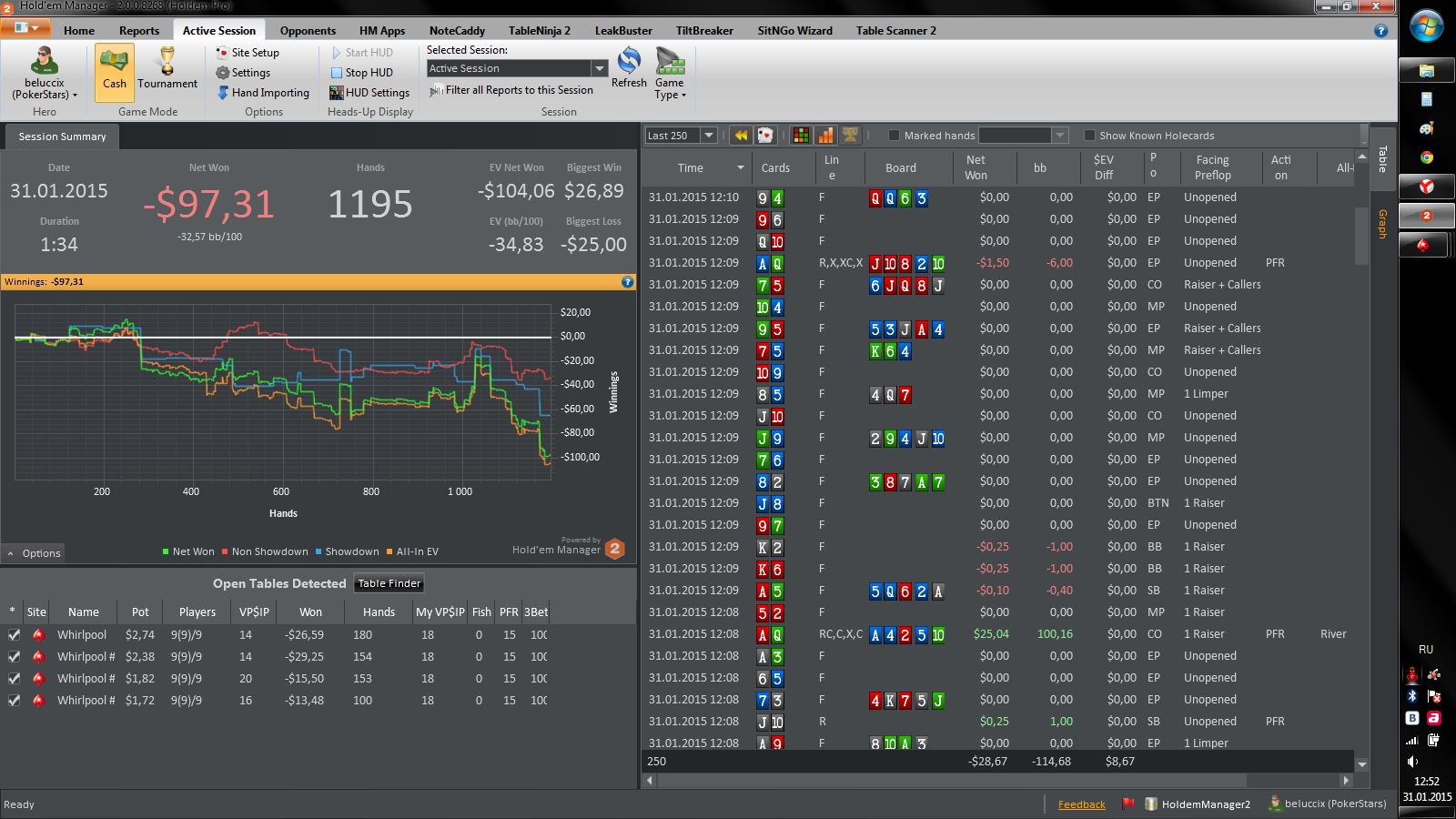Image resolution: width=1456 pixels, height=819 pixels.
Task: Open the LeakBuster tab
Action: (623, 31)
